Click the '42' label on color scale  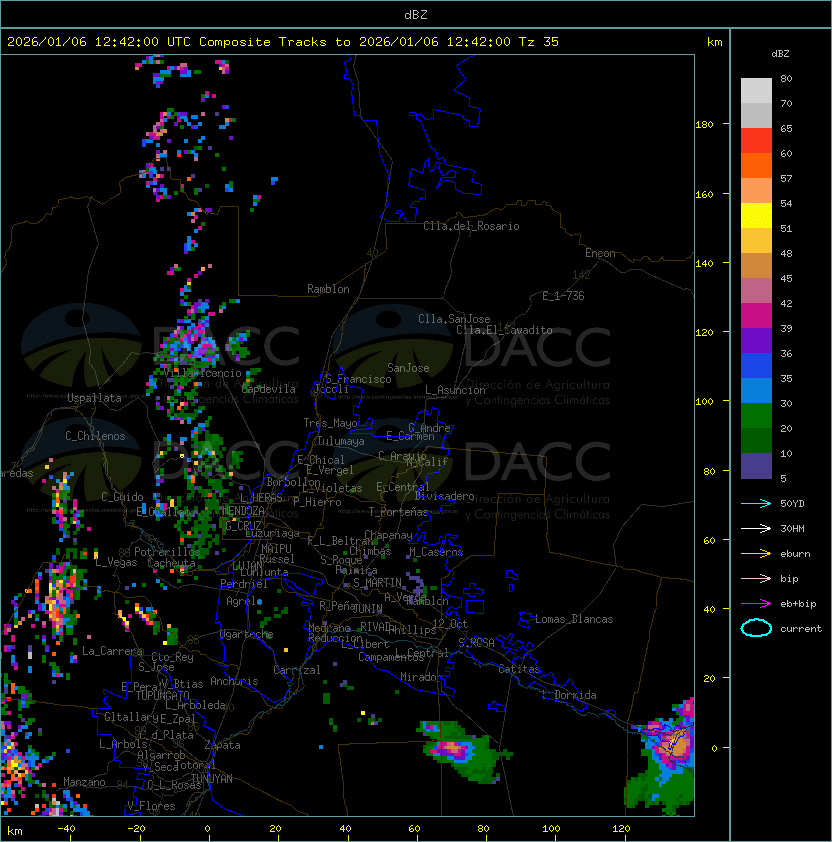(786, 303)
